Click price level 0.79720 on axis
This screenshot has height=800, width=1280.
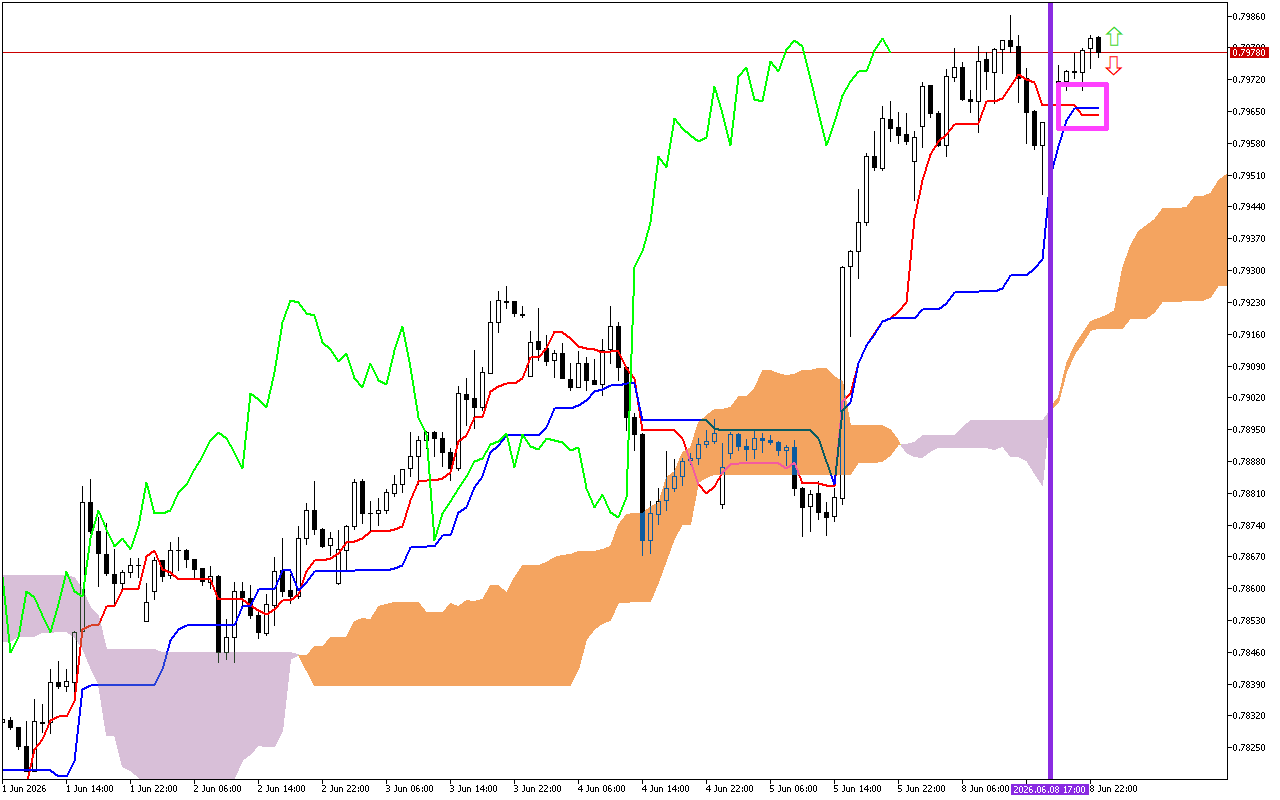(1249, 80)
